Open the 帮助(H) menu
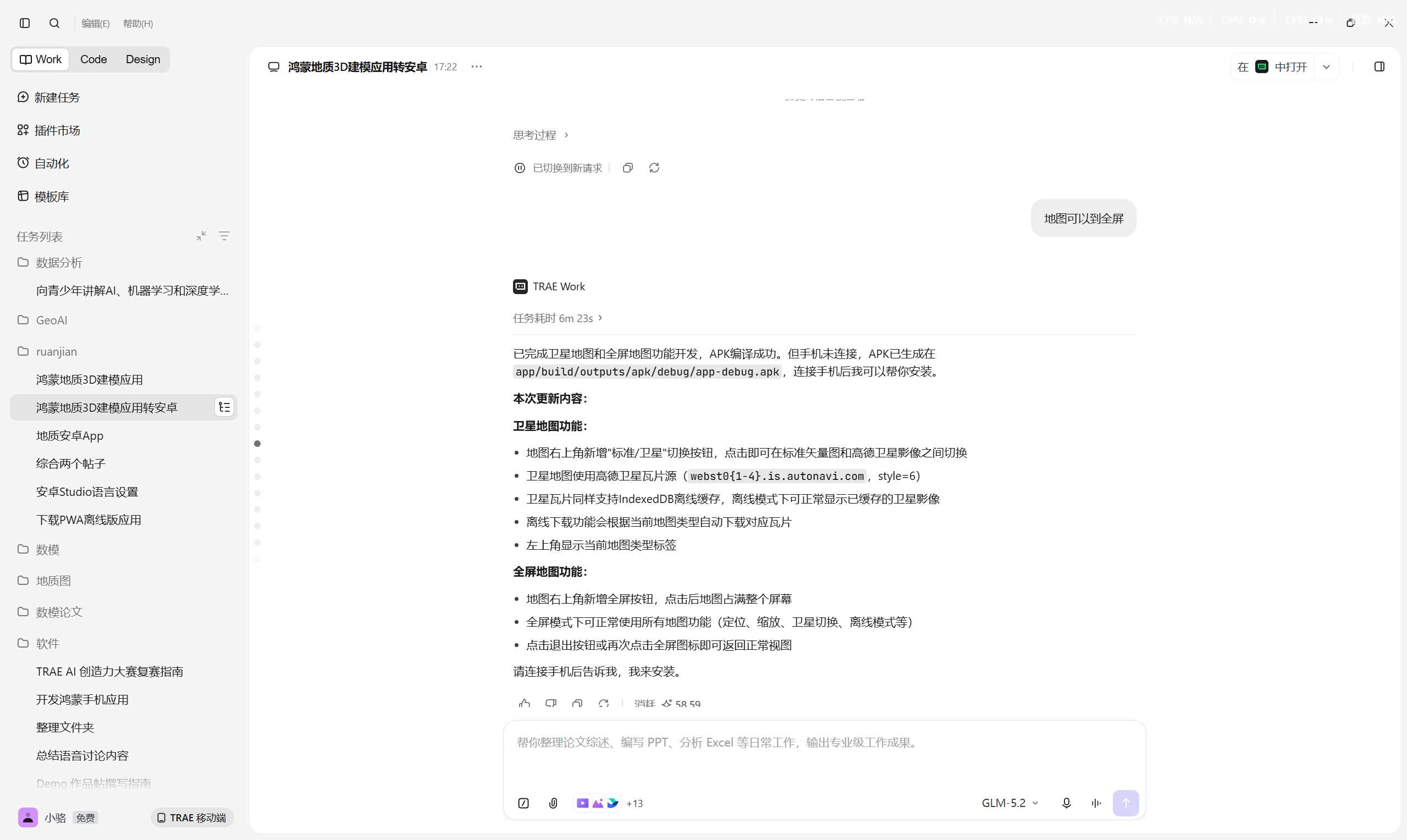This screenshot has height=840, width=1407. (x=137, y=23)
